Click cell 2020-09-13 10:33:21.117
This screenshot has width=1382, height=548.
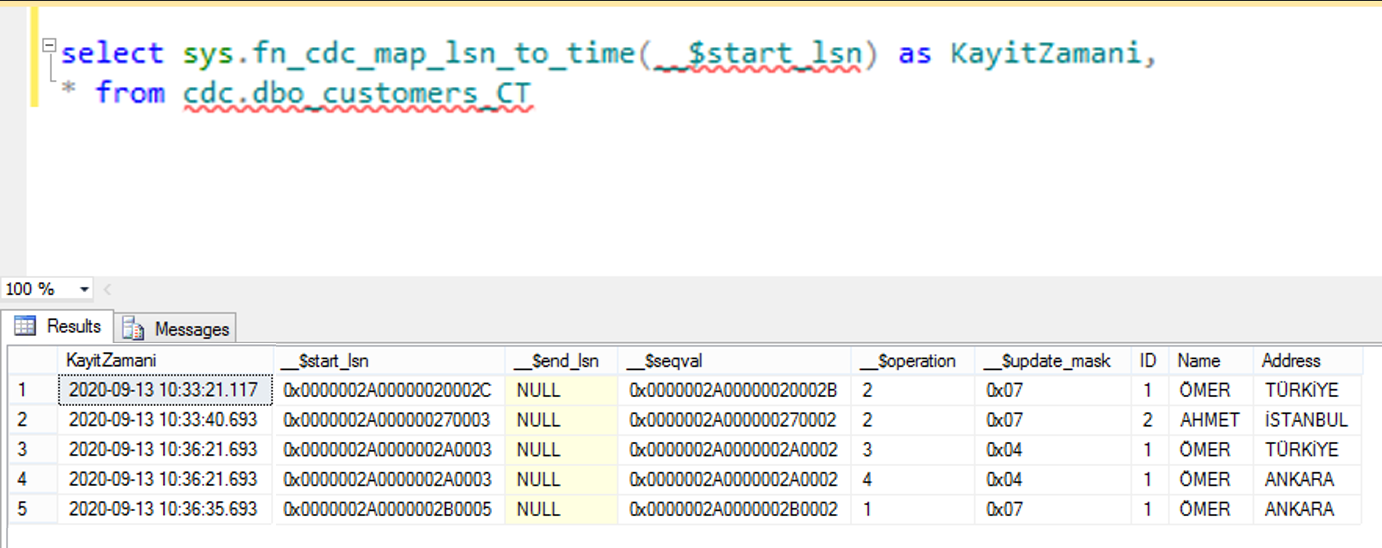[x=165, y=390]
